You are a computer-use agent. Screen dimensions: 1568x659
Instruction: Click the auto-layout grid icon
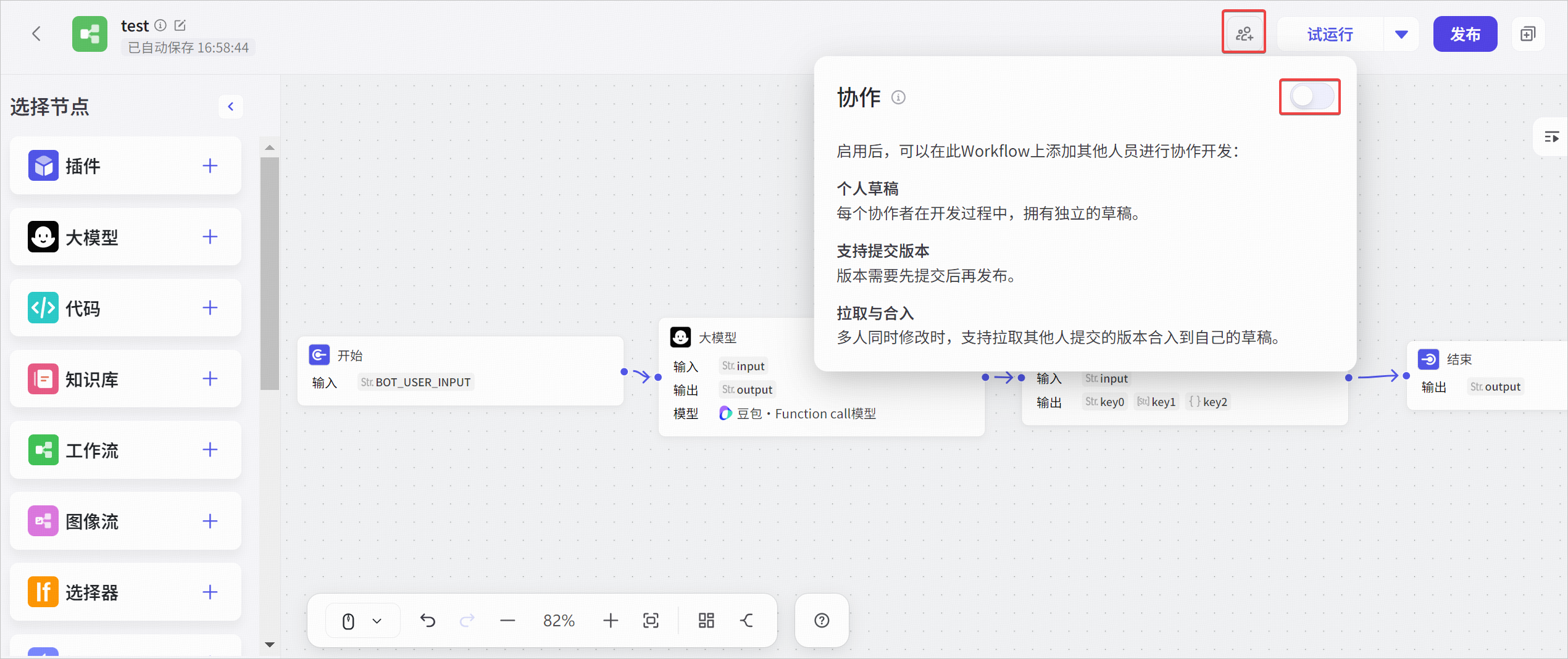pos(706,620)
